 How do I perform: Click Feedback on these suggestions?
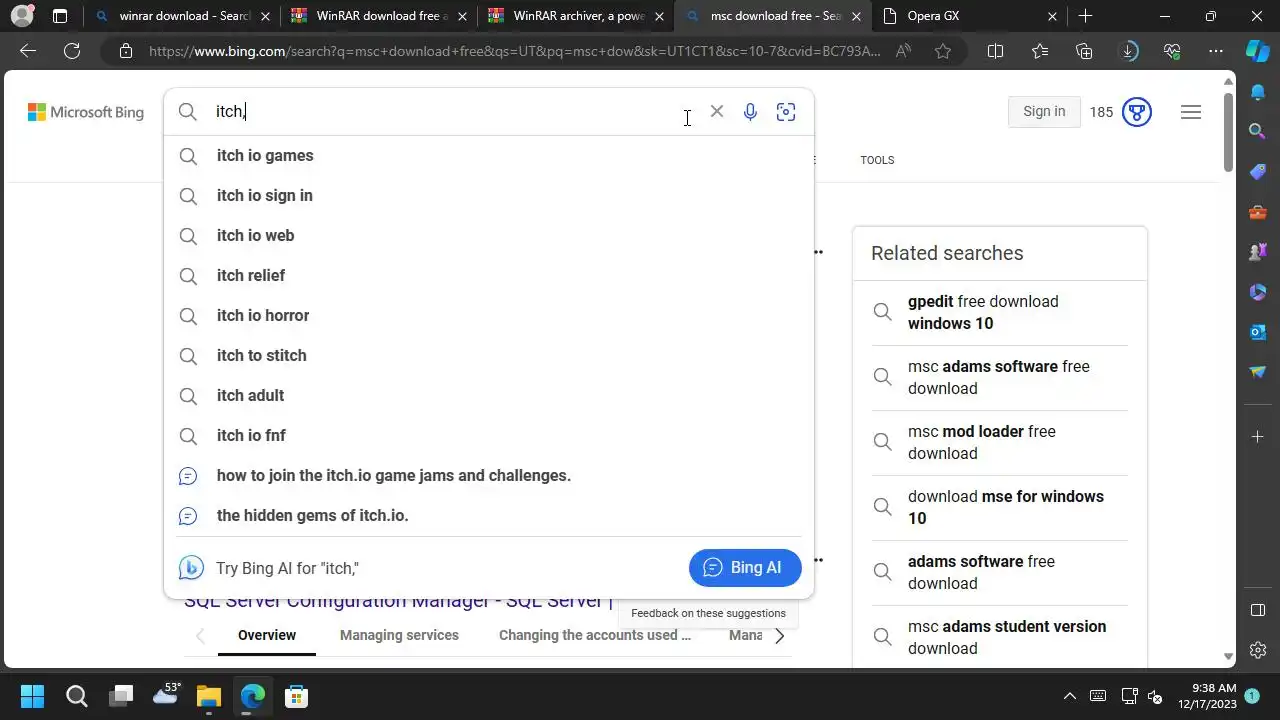pos(708,613)
